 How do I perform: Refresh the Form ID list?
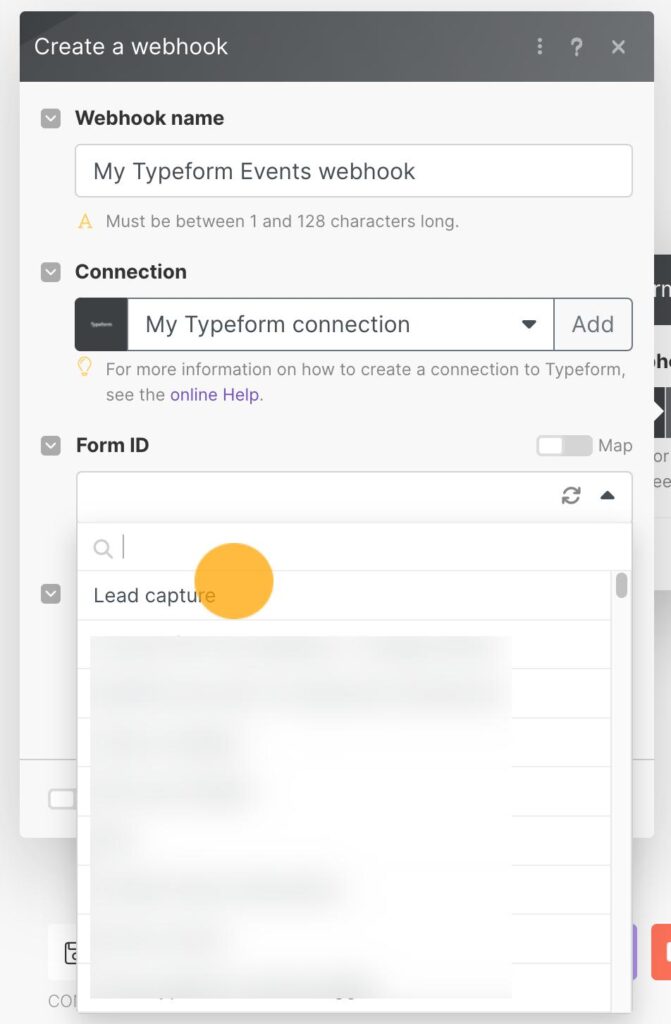pyautogui.click(x=571, y=494)
